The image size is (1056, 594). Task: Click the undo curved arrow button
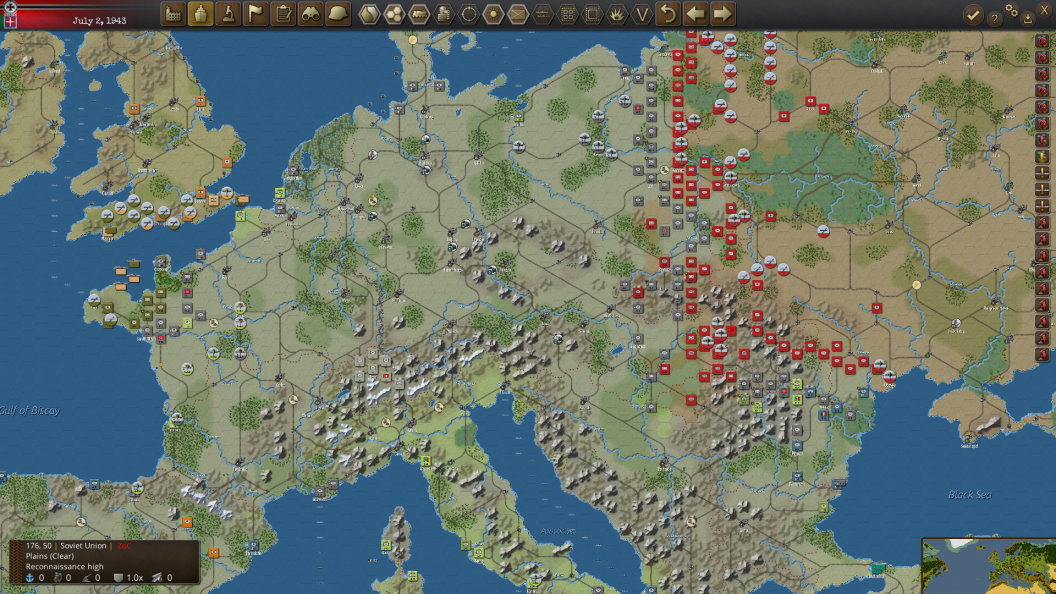click(x=668, y=13)
